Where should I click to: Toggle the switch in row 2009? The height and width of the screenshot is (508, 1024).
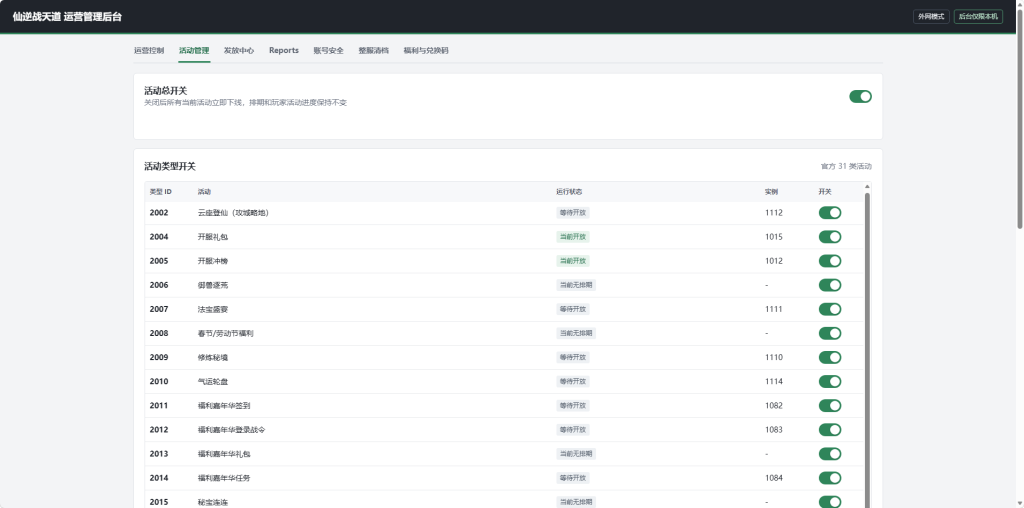830,358
